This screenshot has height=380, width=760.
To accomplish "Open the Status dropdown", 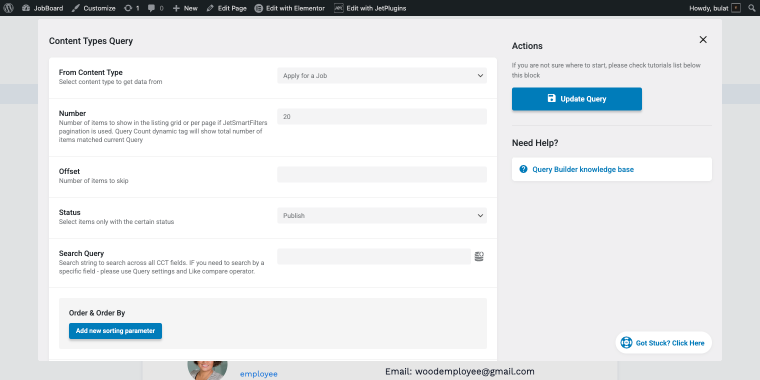I will point(382,216).
